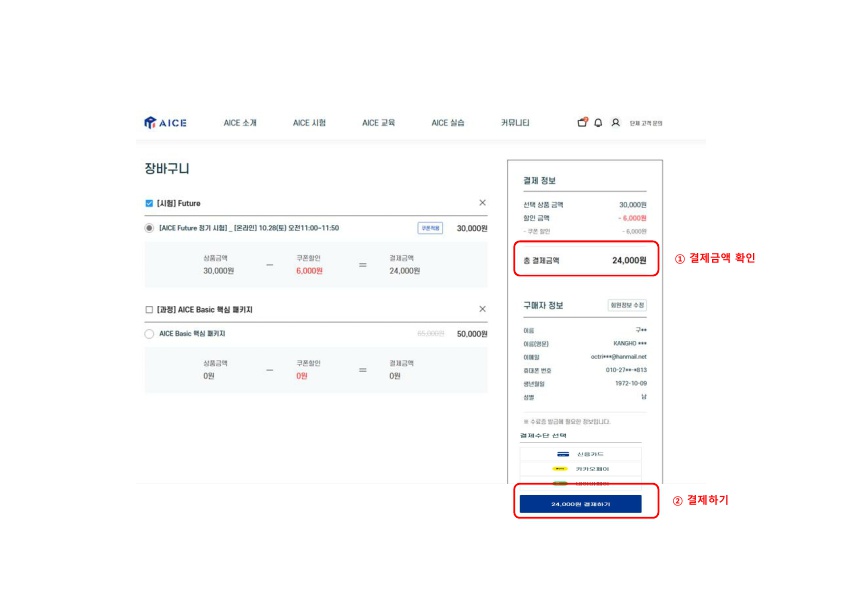Open the AICE 교육 menu
This screenshot has width=842, height=595.
[378, 123]
